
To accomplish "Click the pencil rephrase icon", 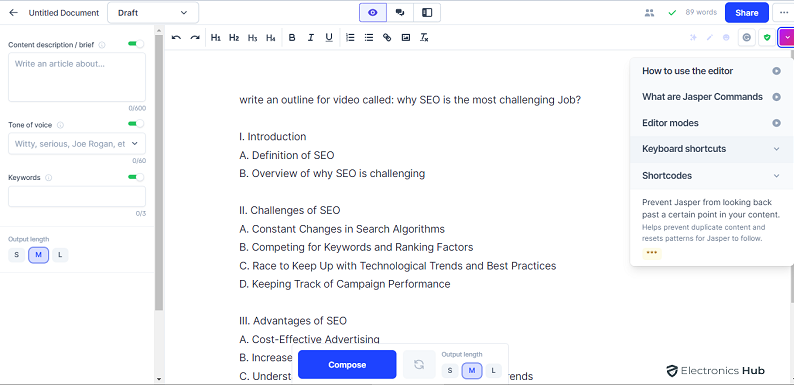I will click(710, 37).
